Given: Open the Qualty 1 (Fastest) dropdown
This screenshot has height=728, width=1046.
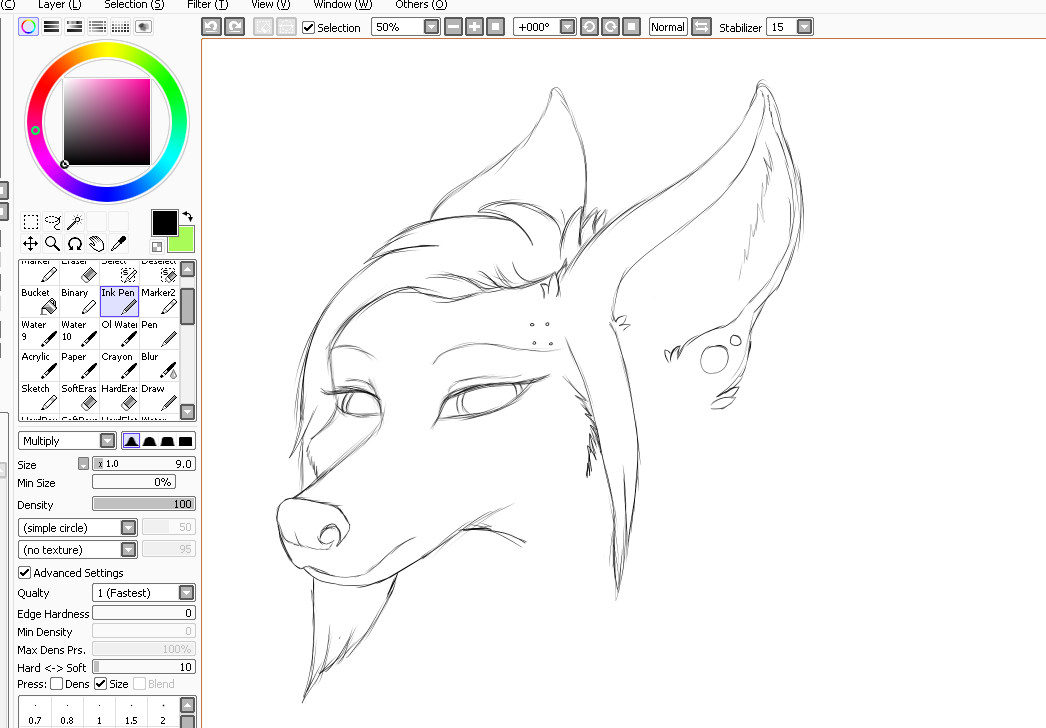Looking at the screenshot, I should click(187, 593).
